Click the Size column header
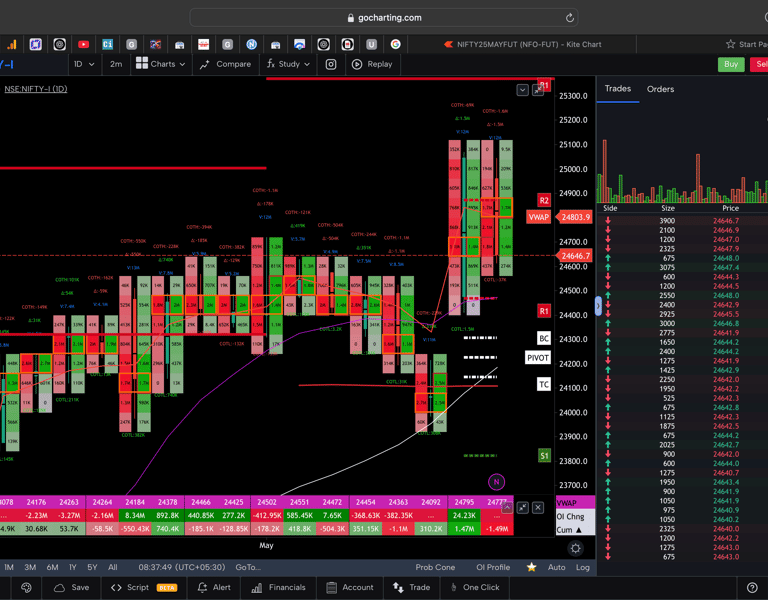Image resolution: width=768 pixels, height=600 pixels. (x=668, y=208)
